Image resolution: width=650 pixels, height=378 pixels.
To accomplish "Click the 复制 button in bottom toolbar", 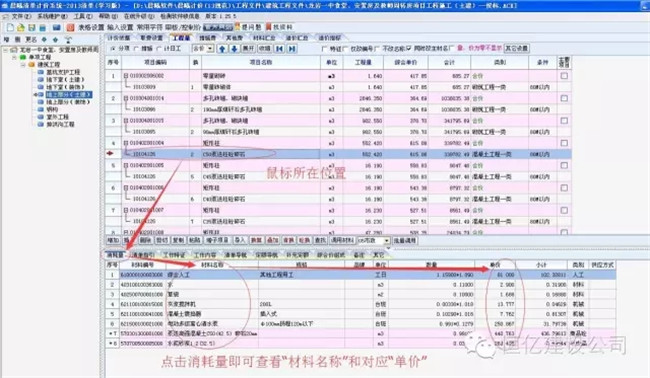I will [178, 240].
